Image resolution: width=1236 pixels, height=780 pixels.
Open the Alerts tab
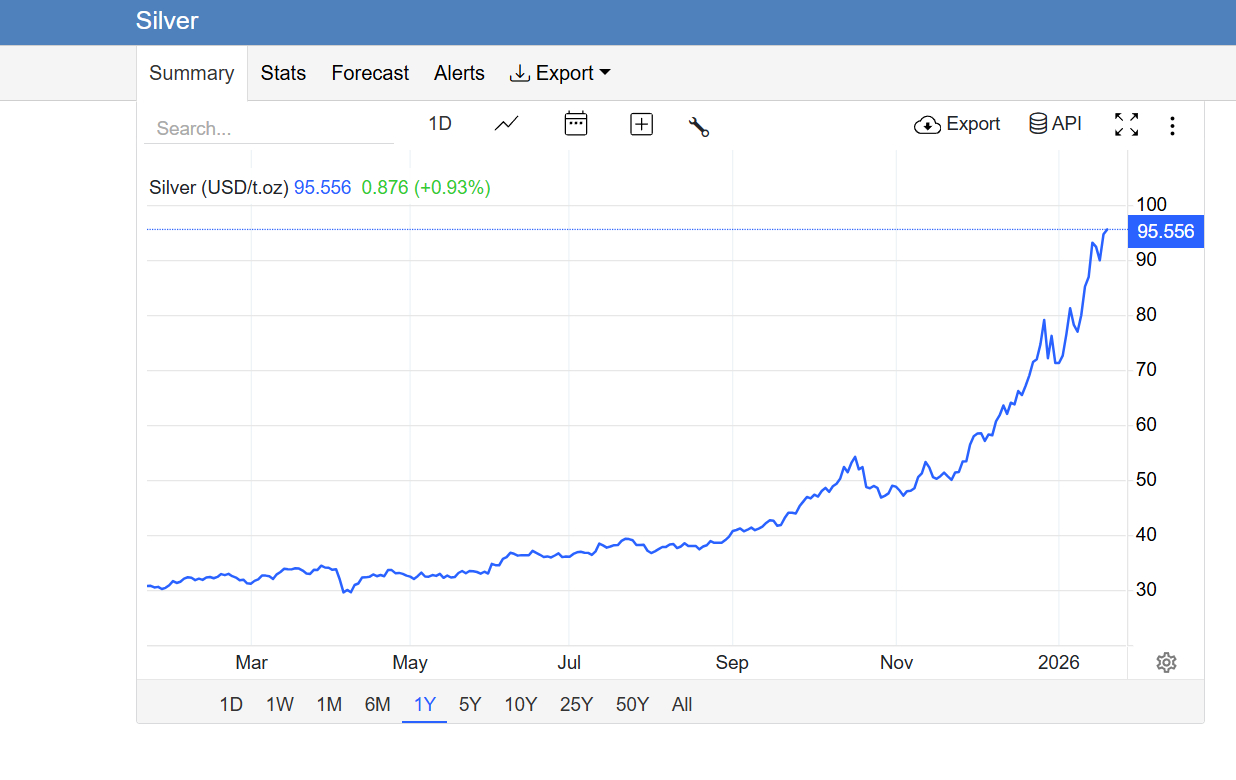tap(459, 73)
